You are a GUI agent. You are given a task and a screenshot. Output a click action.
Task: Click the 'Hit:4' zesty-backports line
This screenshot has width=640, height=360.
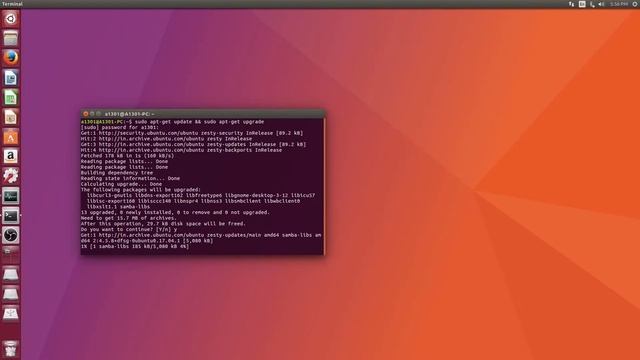[x=181, y=150]
